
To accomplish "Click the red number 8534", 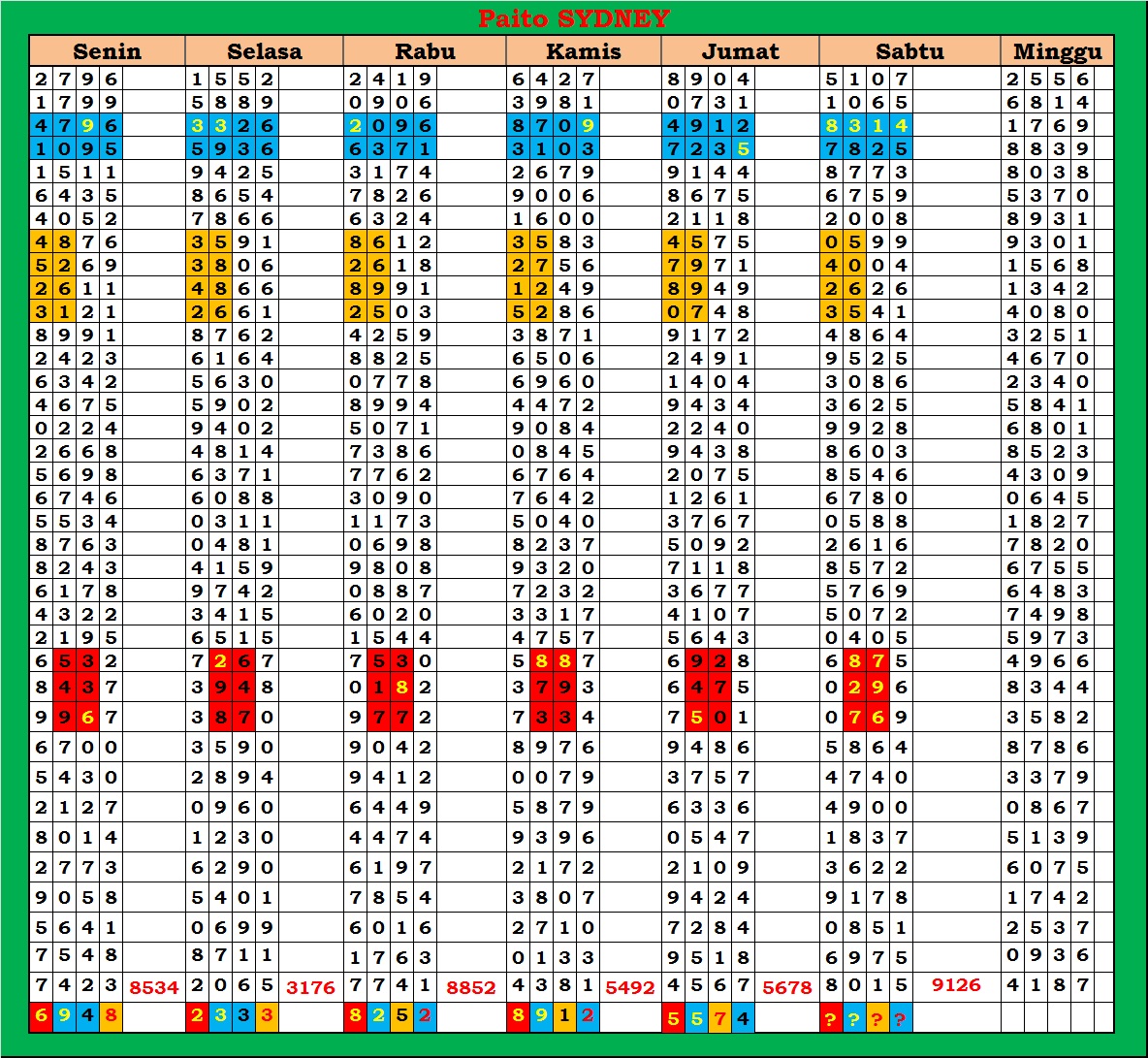I will click(x=154, y=987).
